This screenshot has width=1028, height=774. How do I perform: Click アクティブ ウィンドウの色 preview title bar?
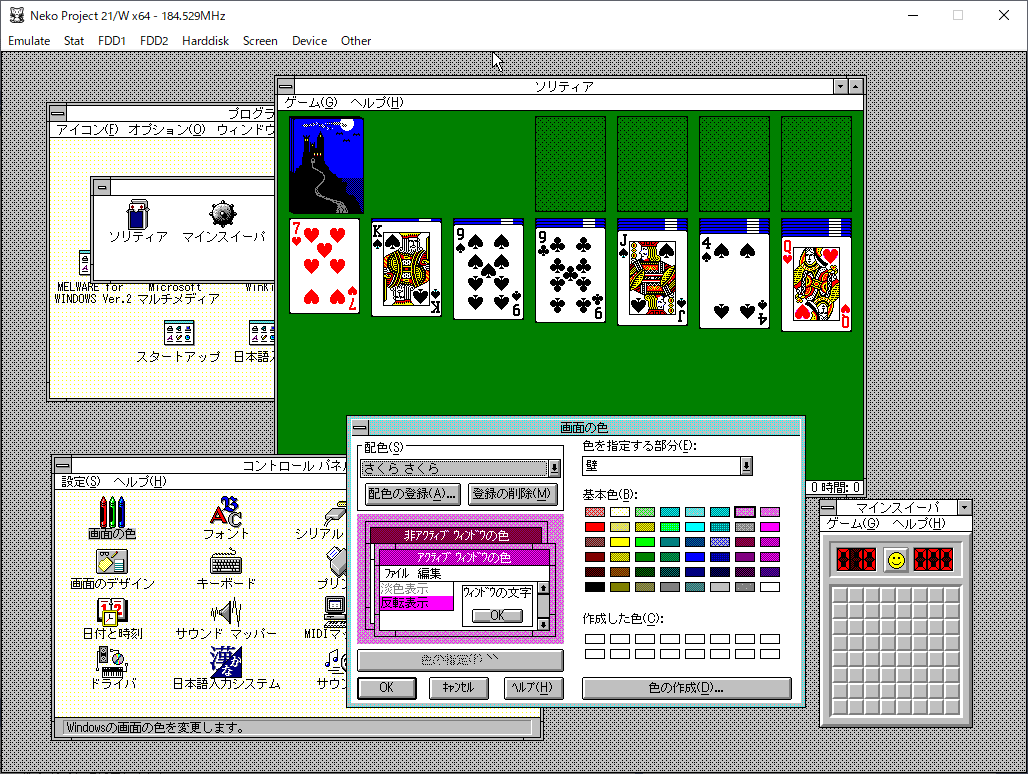(464, 557)
